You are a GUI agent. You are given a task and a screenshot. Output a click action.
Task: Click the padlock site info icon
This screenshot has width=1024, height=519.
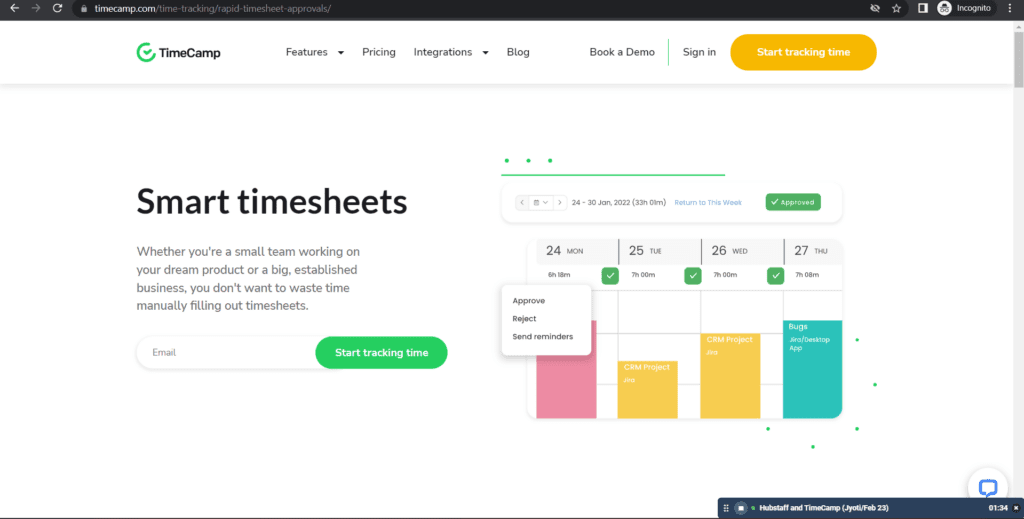(x=84, y=8)
